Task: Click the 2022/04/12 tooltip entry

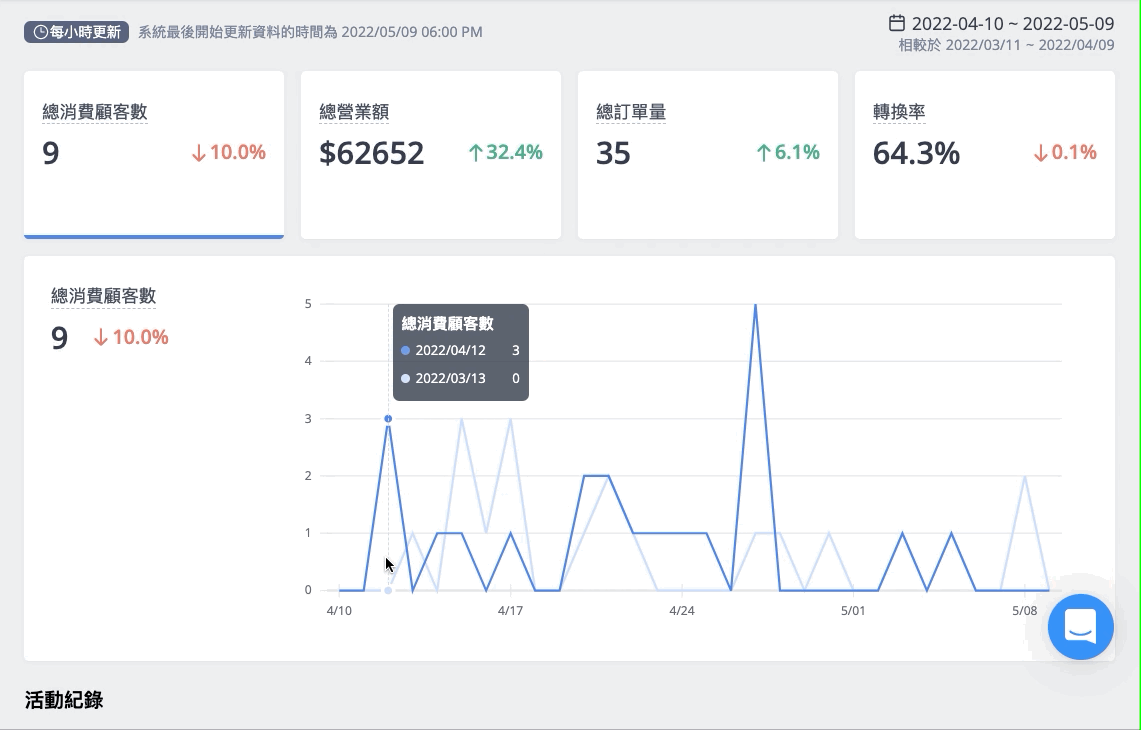Action: (460, 350)
